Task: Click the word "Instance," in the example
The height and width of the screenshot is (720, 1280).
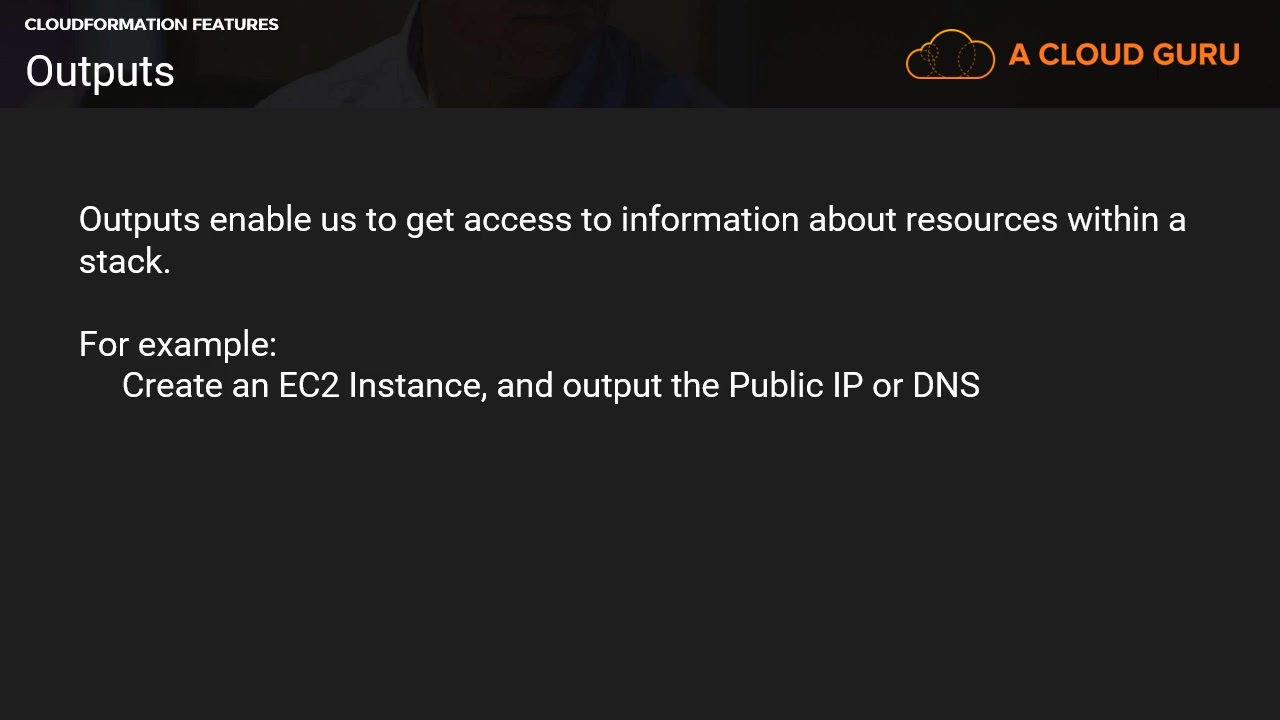Action: 417,386
